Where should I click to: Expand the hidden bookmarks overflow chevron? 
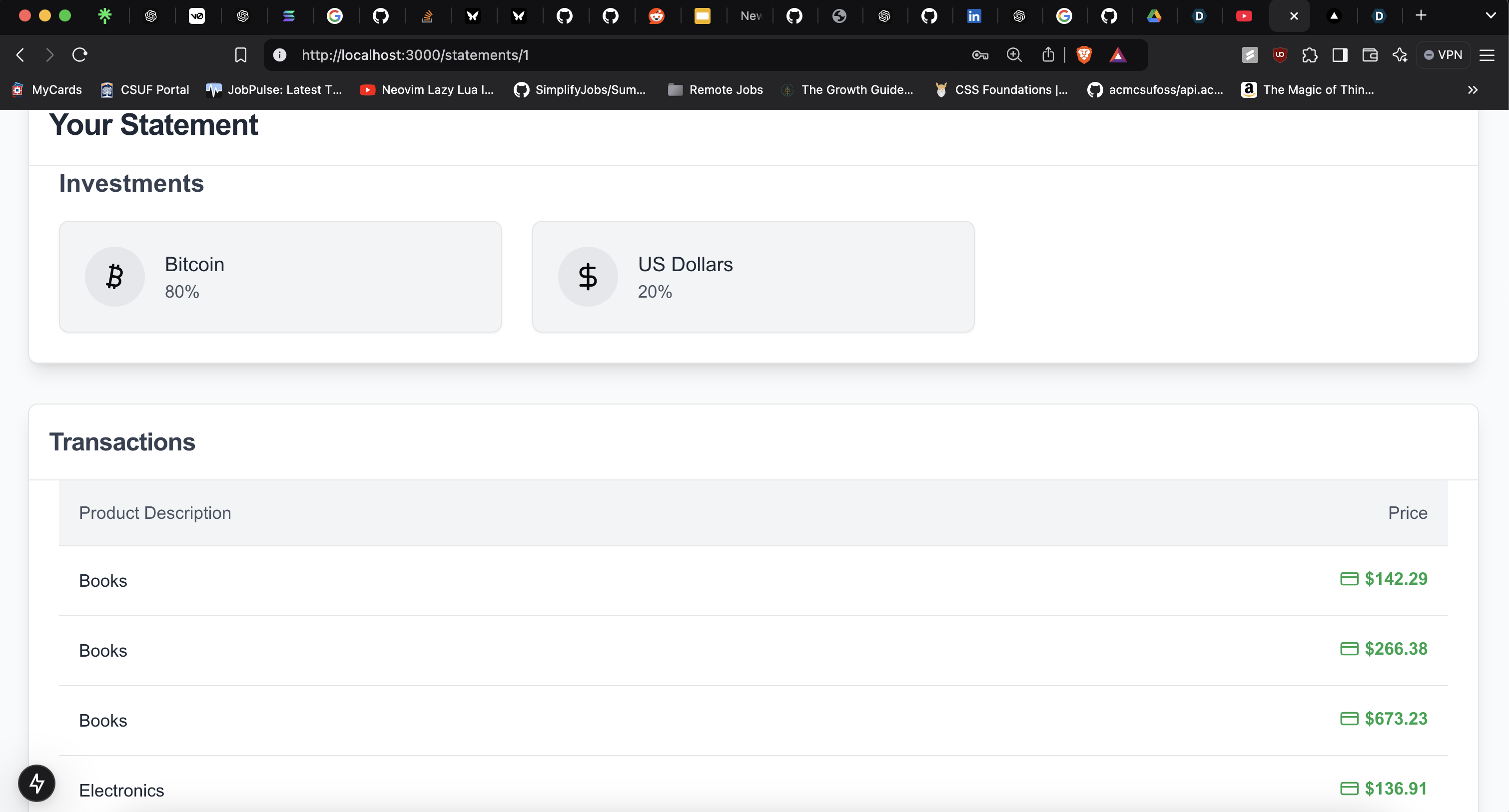click(1473, 89)
